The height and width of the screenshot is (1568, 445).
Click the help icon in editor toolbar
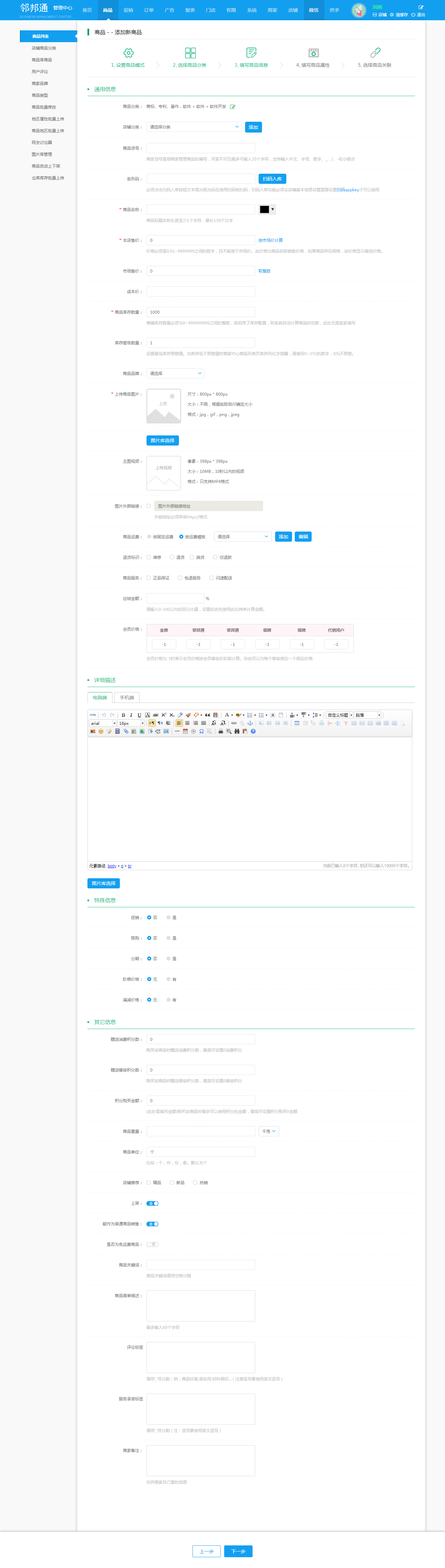(x=253, y=731)
